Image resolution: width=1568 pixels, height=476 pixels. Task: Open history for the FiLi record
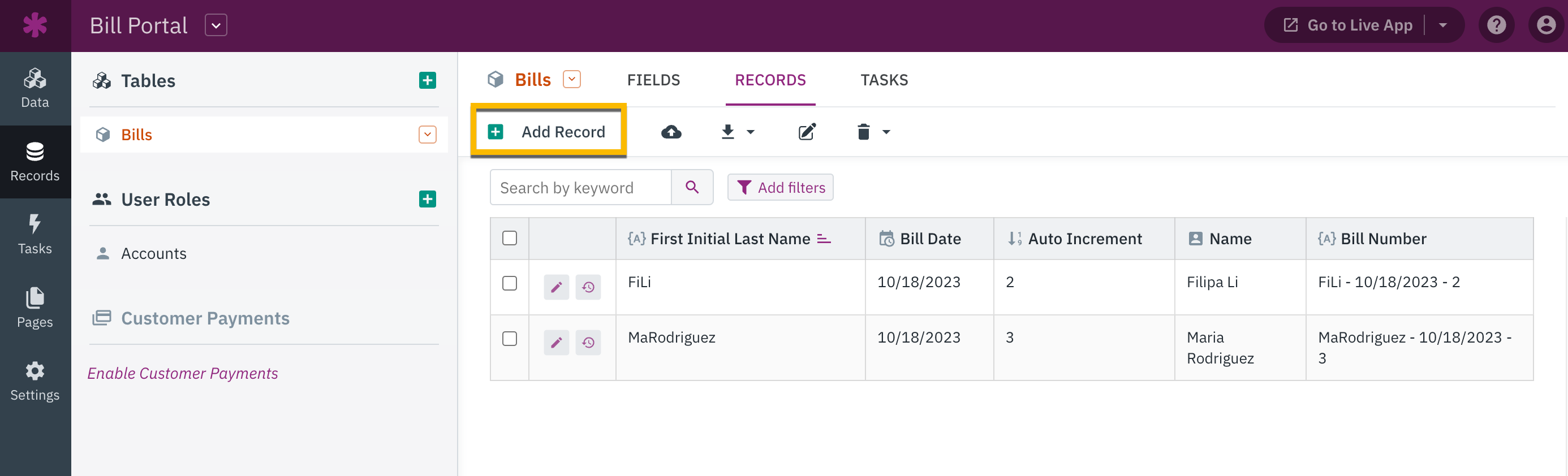coord(588,287)
